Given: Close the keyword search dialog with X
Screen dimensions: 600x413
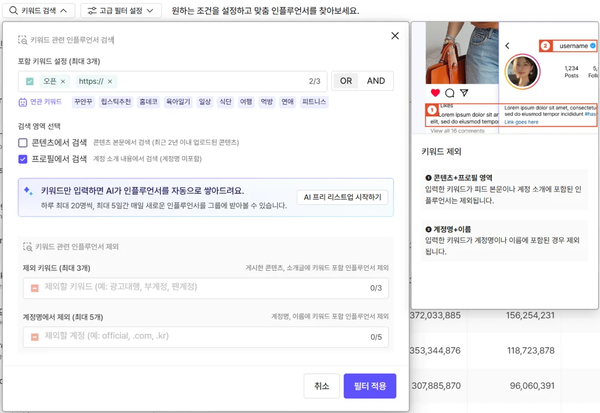Looking at the screenshot, I should 394,36.
